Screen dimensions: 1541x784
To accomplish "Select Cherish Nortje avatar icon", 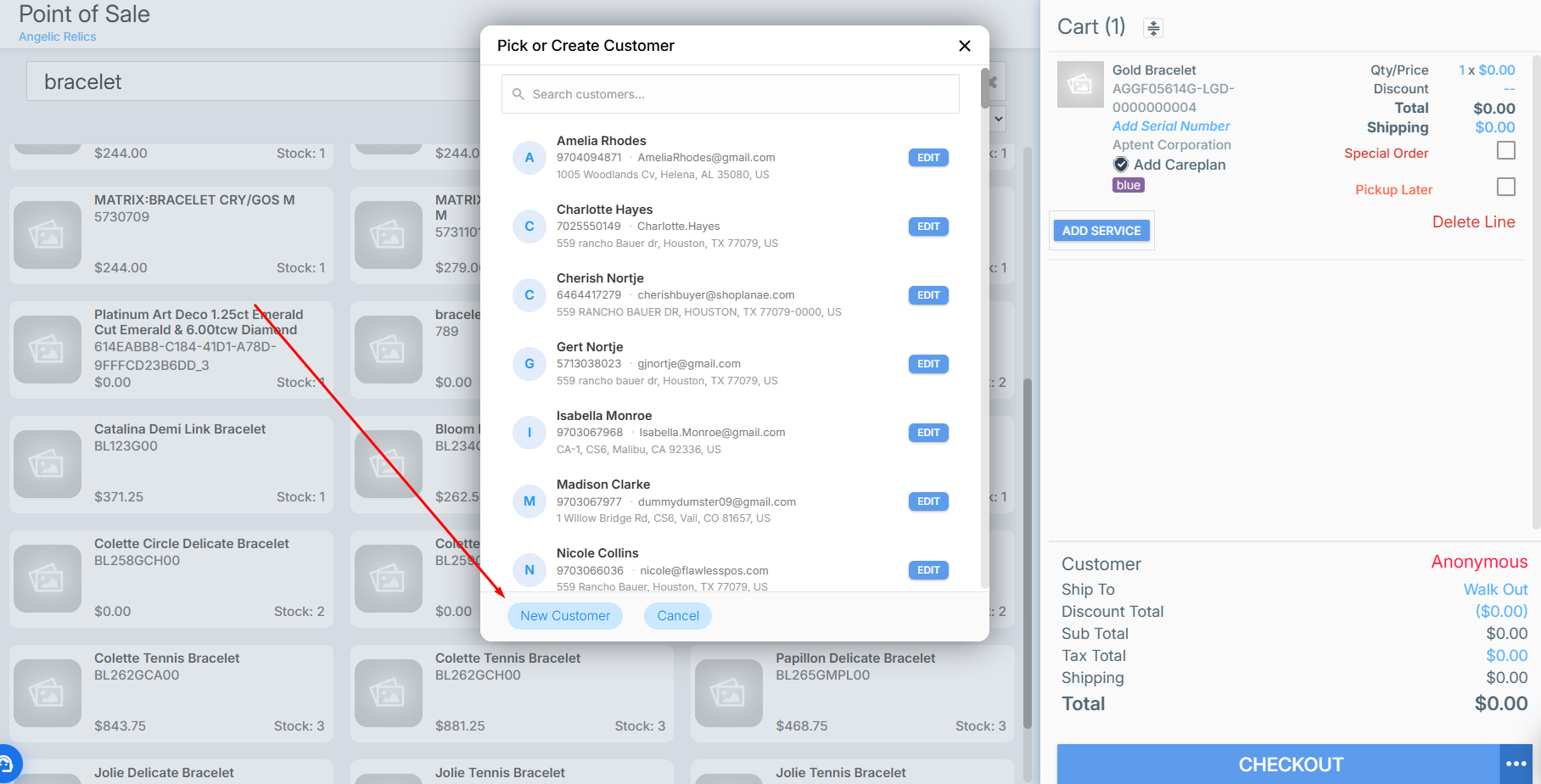I will (530, 295).
